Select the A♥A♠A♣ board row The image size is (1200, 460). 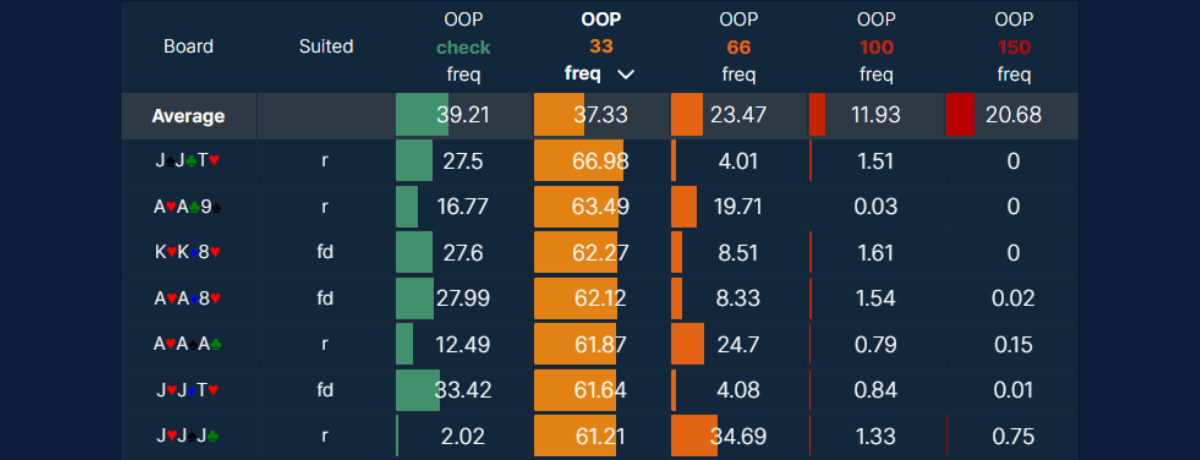click(x=188, y=345)
